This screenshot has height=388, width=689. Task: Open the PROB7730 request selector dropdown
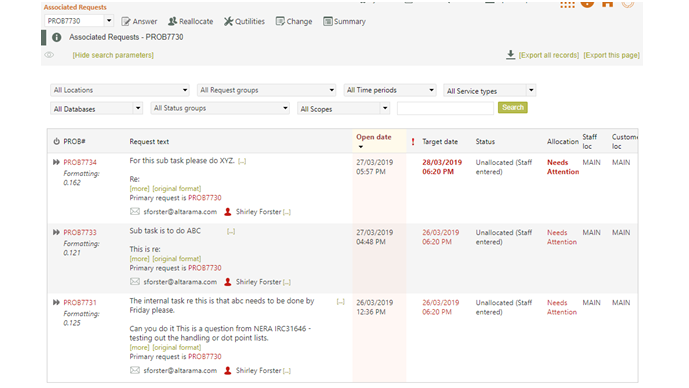click(79, 21)
